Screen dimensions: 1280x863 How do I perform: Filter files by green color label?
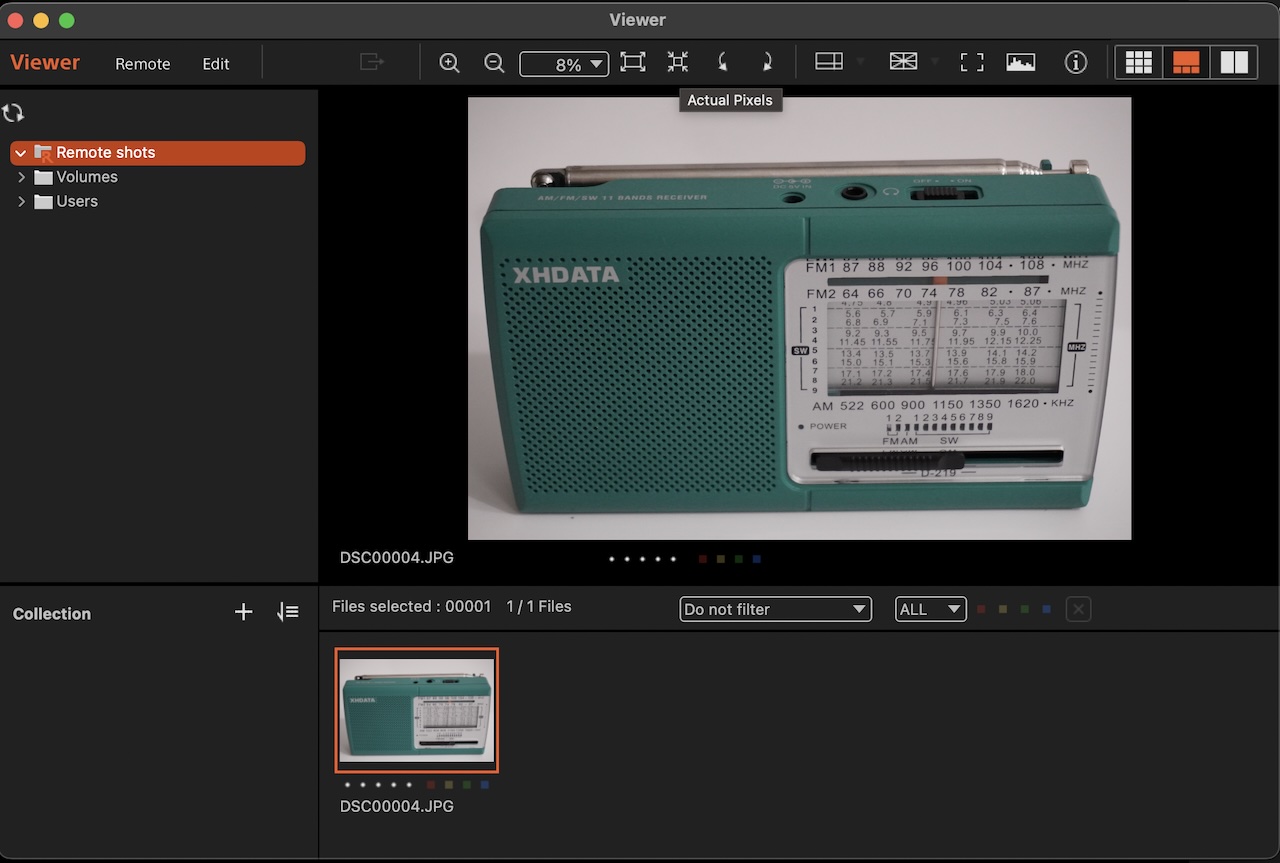[x=1025, y=609]
